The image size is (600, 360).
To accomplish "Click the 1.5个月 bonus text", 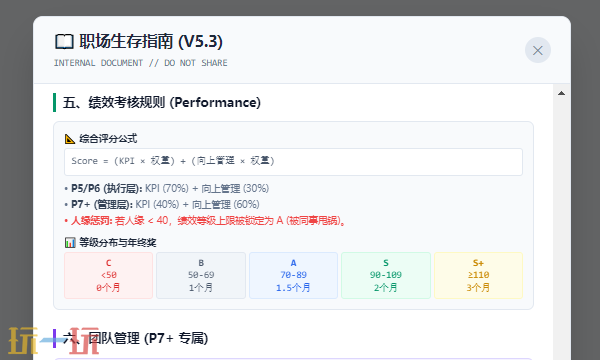I will coord(293,288).
